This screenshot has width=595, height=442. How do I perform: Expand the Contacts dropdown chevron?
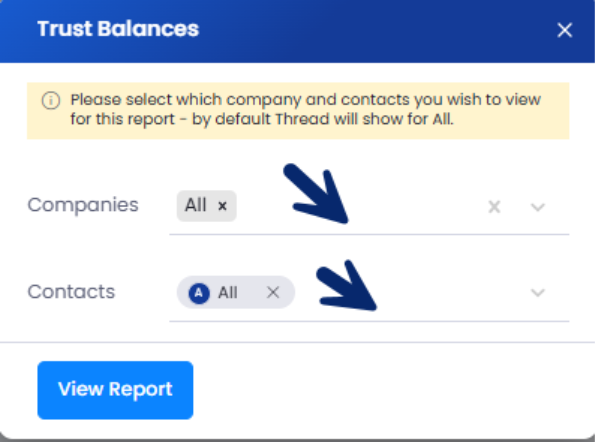[x=538, y=293]
